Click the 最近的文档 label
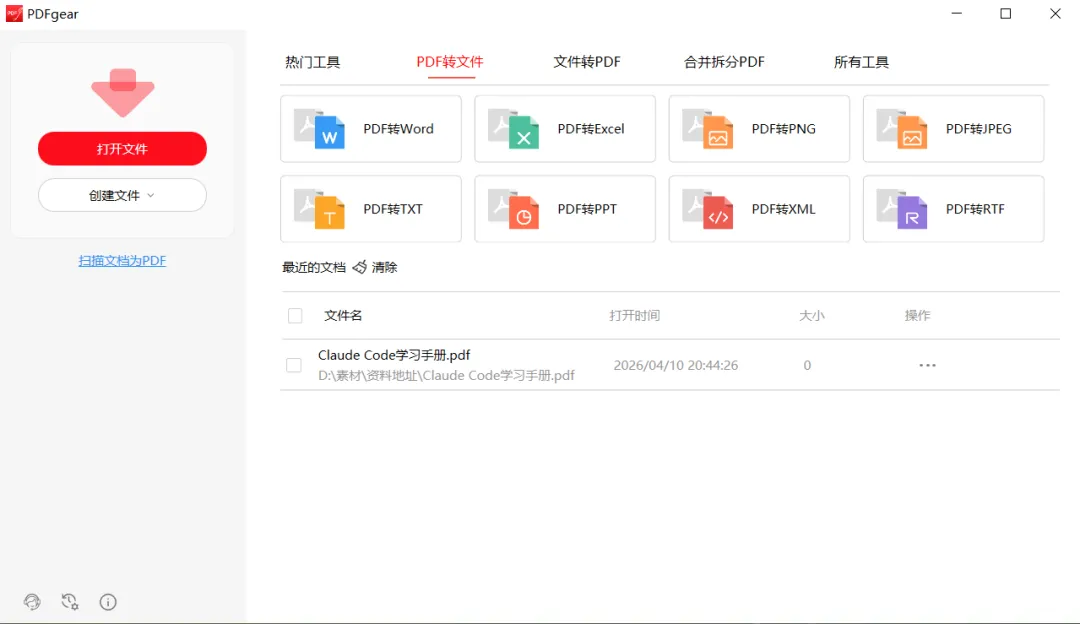The height and width of the screenshot is (624, 1080). (x=313, y=267)
